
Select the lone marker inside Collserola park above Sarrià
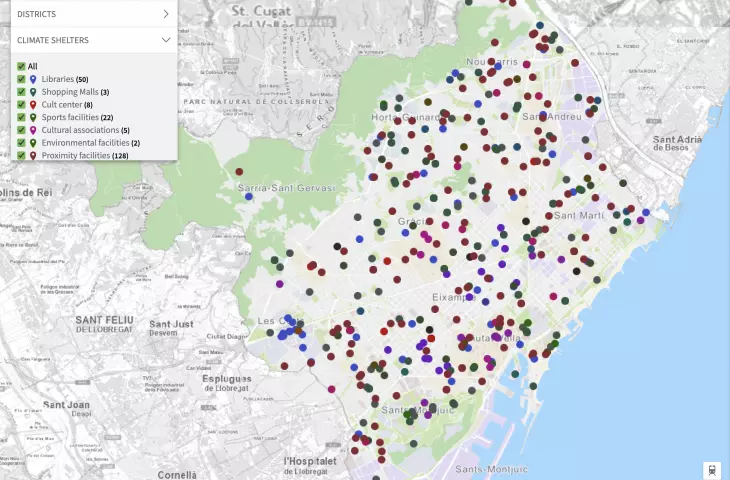pyautogui.click(x=239, y=172)
